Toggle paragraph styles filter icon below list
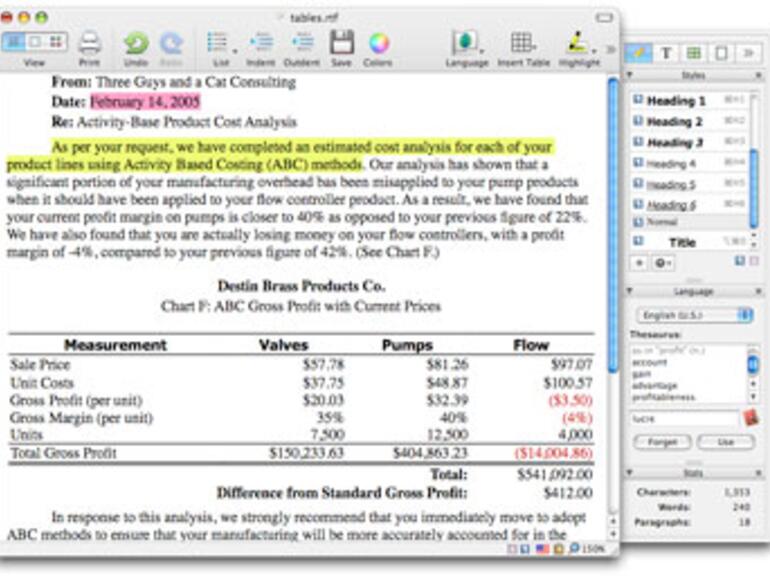The height and width of the screenshot is (578, 770). click(740, 261)
